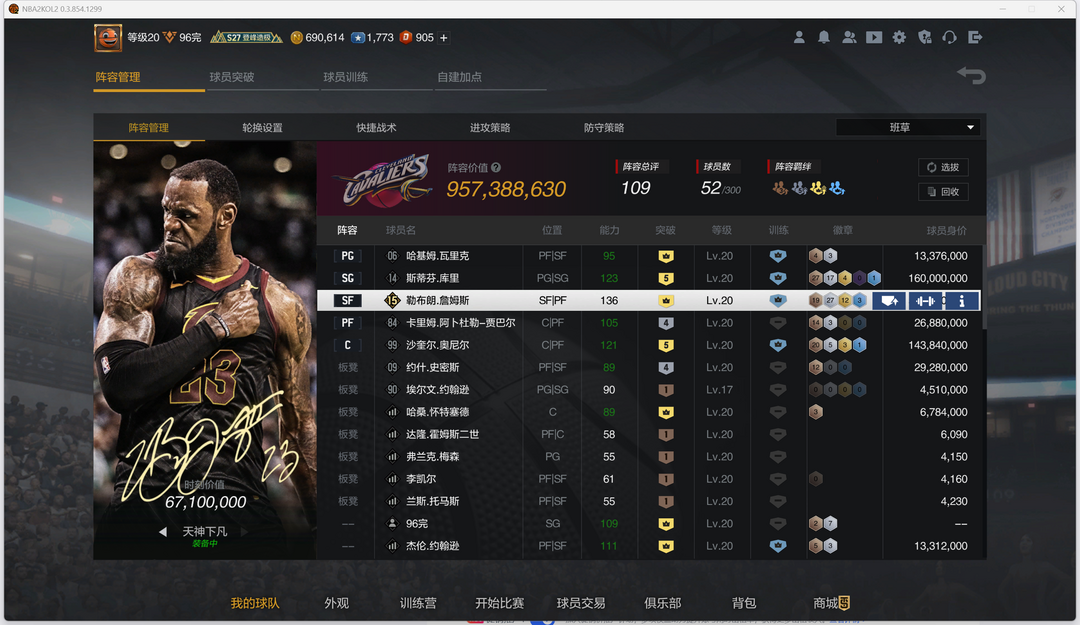Switch to next card skin right arrow
The width and height of the screenshot is (1080, 625).
242,532
